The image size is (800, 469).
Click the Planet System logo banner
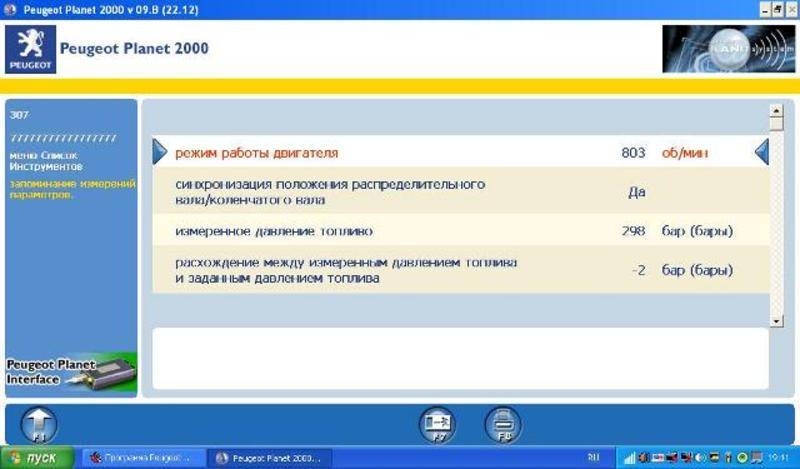(x=727, y=50)
